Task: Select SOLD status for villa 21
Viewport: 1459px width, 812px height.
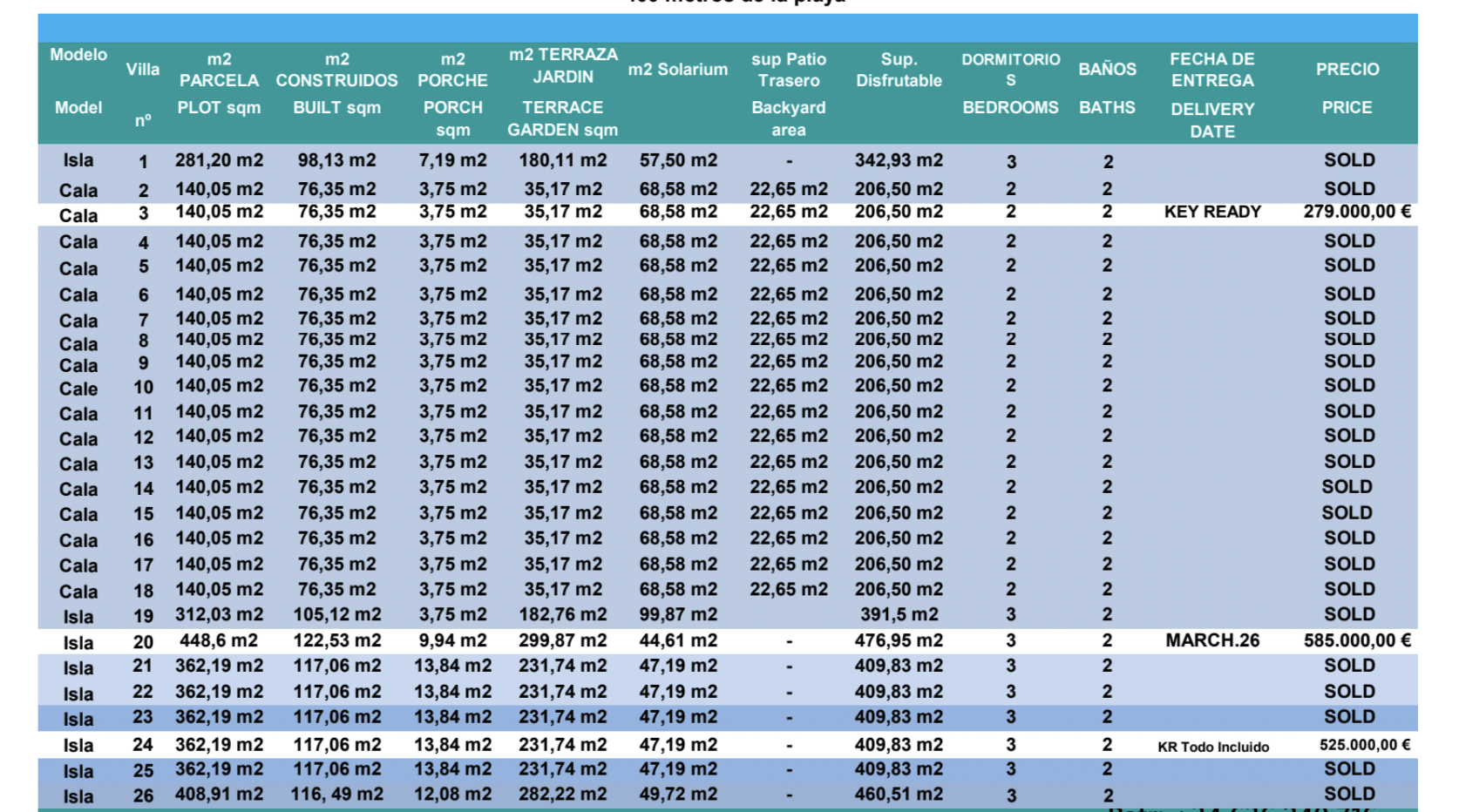Action: pos(1349,666)
